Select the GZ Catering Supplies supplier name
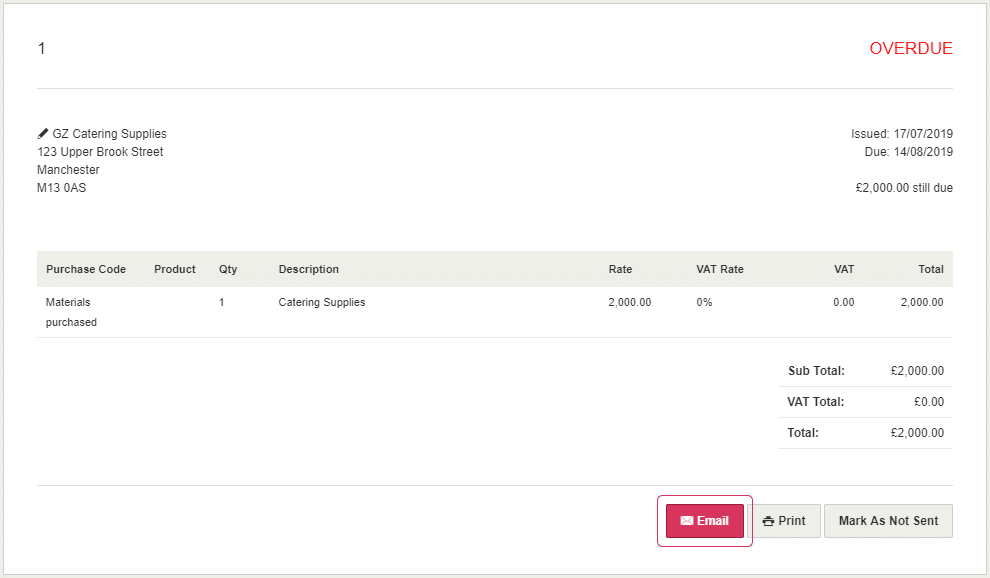The width and height of the screenshot is (990, 578). pos(110,134)
